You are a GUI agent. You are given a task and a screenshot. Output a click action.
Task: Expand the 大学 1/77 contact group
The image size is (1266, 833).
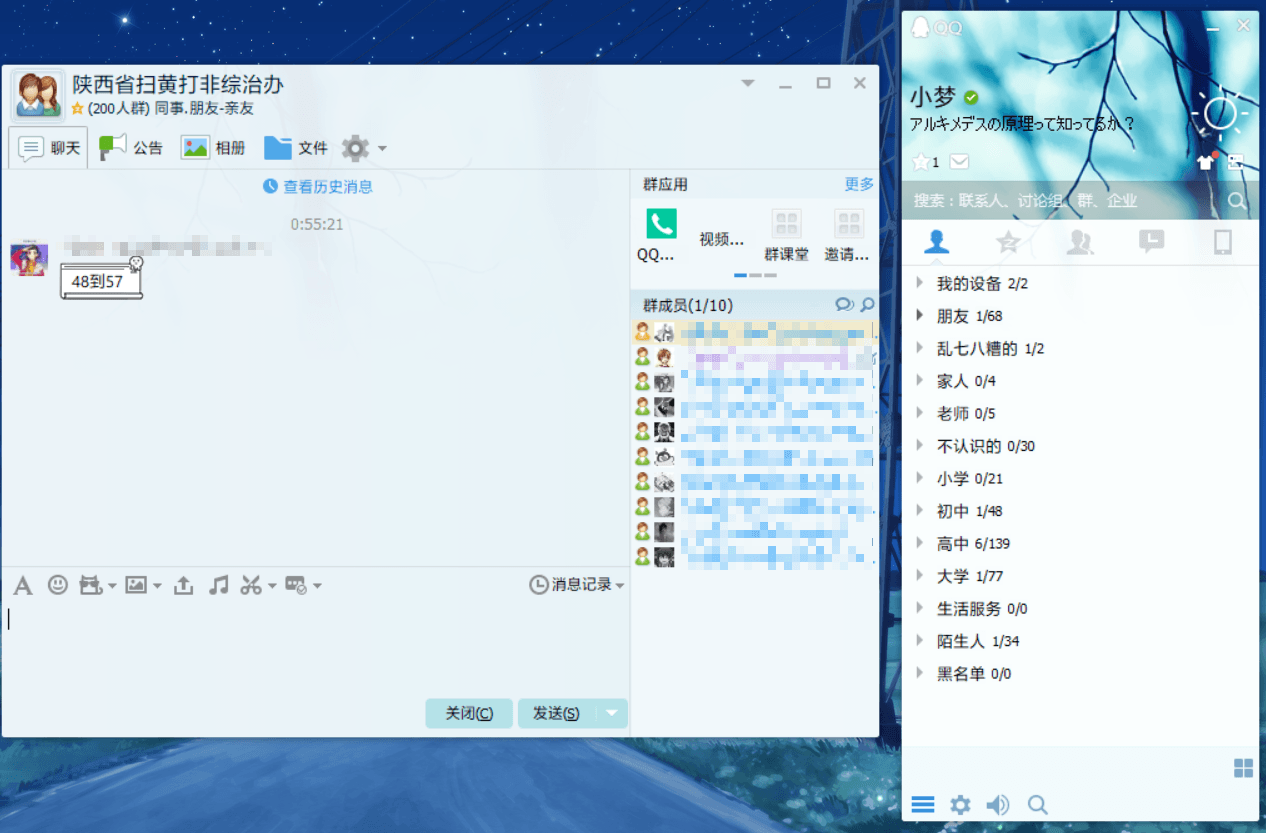tap(968, 576)
